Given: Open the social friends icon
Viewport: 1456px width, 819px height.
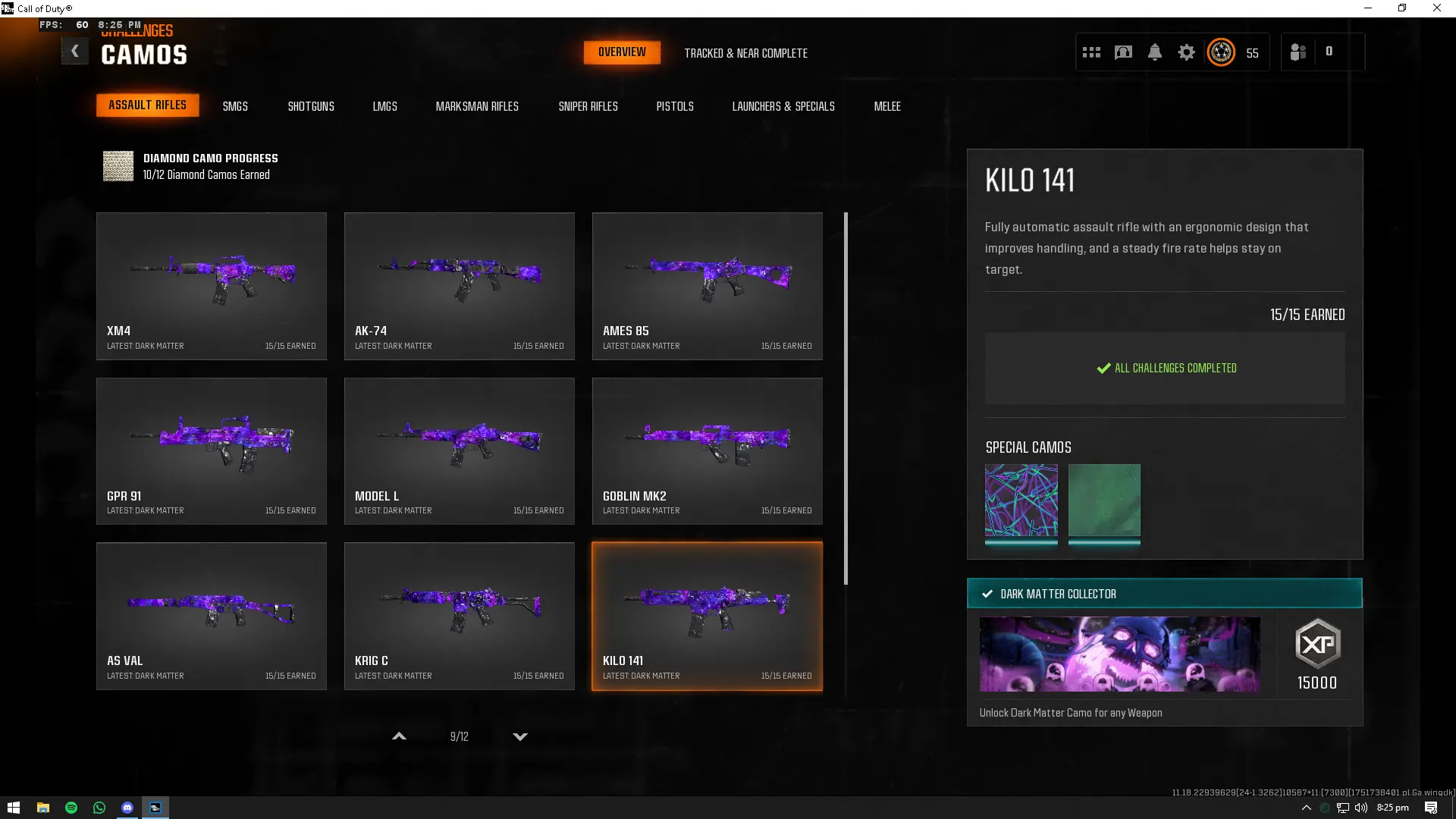Looking at the screenshot, I should (1298, 52).
